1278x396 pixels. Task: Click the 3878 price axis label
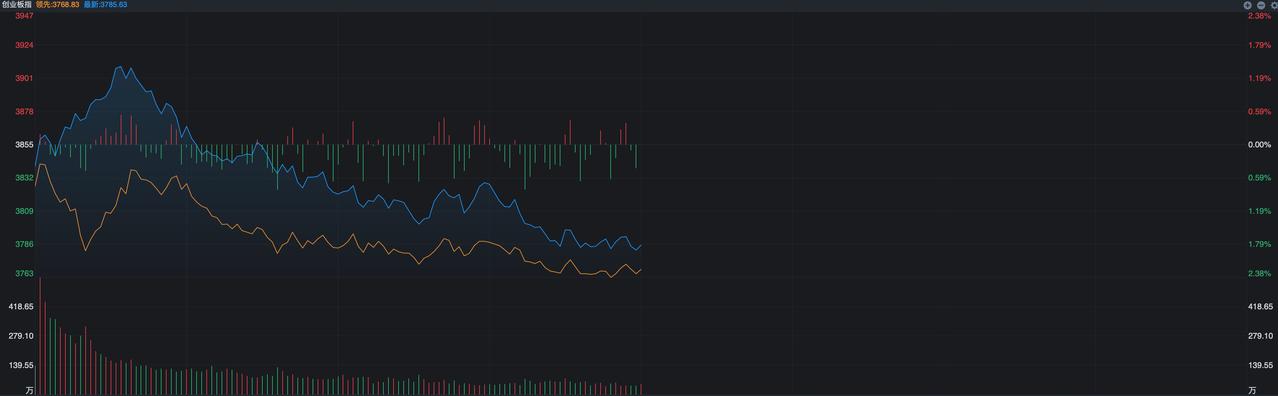click(24, 112)
